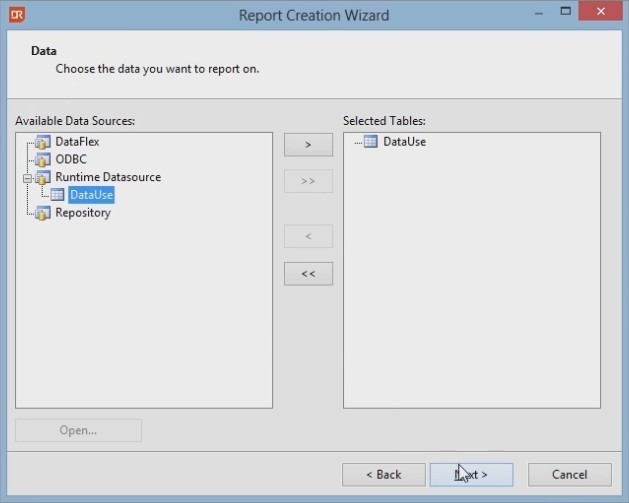
Task: Go to previous step with Back button
Action: (383, 474)
